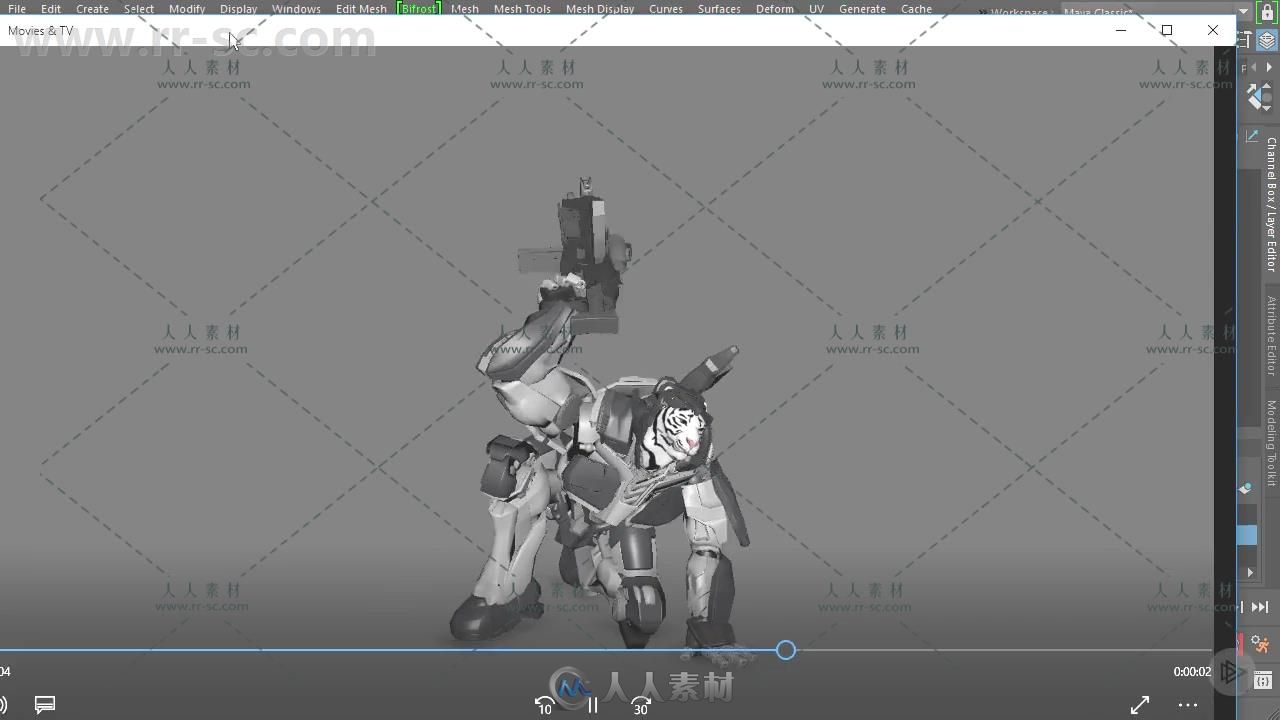Open the Mesh Tools menu
The image size is (1280, 720).
[522, 8]
